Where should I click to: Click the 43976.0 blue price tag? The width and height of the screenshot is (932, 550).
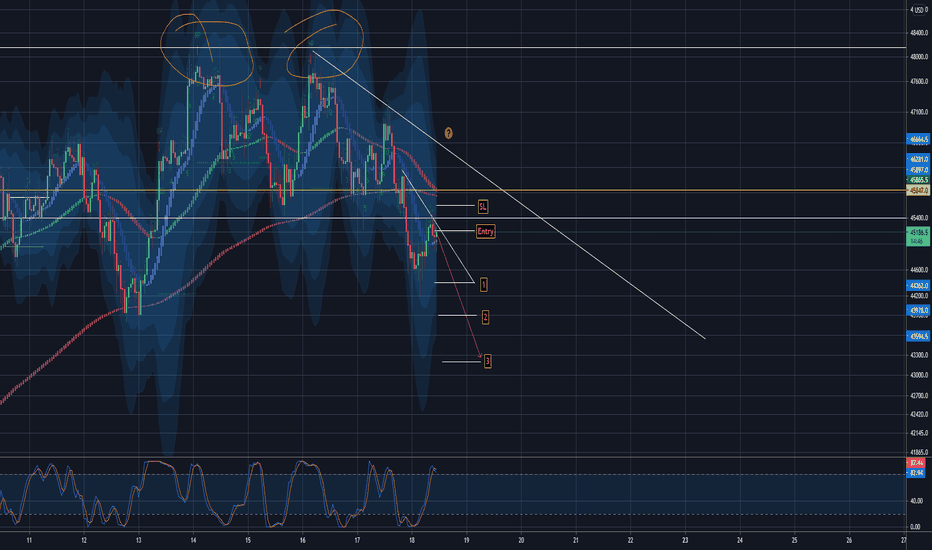(x=918, y=310)
